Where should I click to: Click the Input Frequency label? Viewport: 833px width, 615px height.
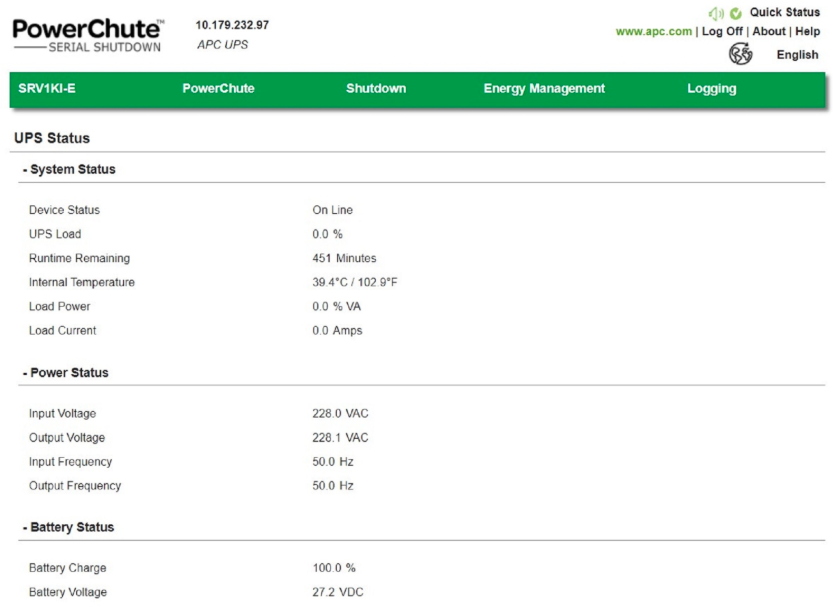(71, 462)
